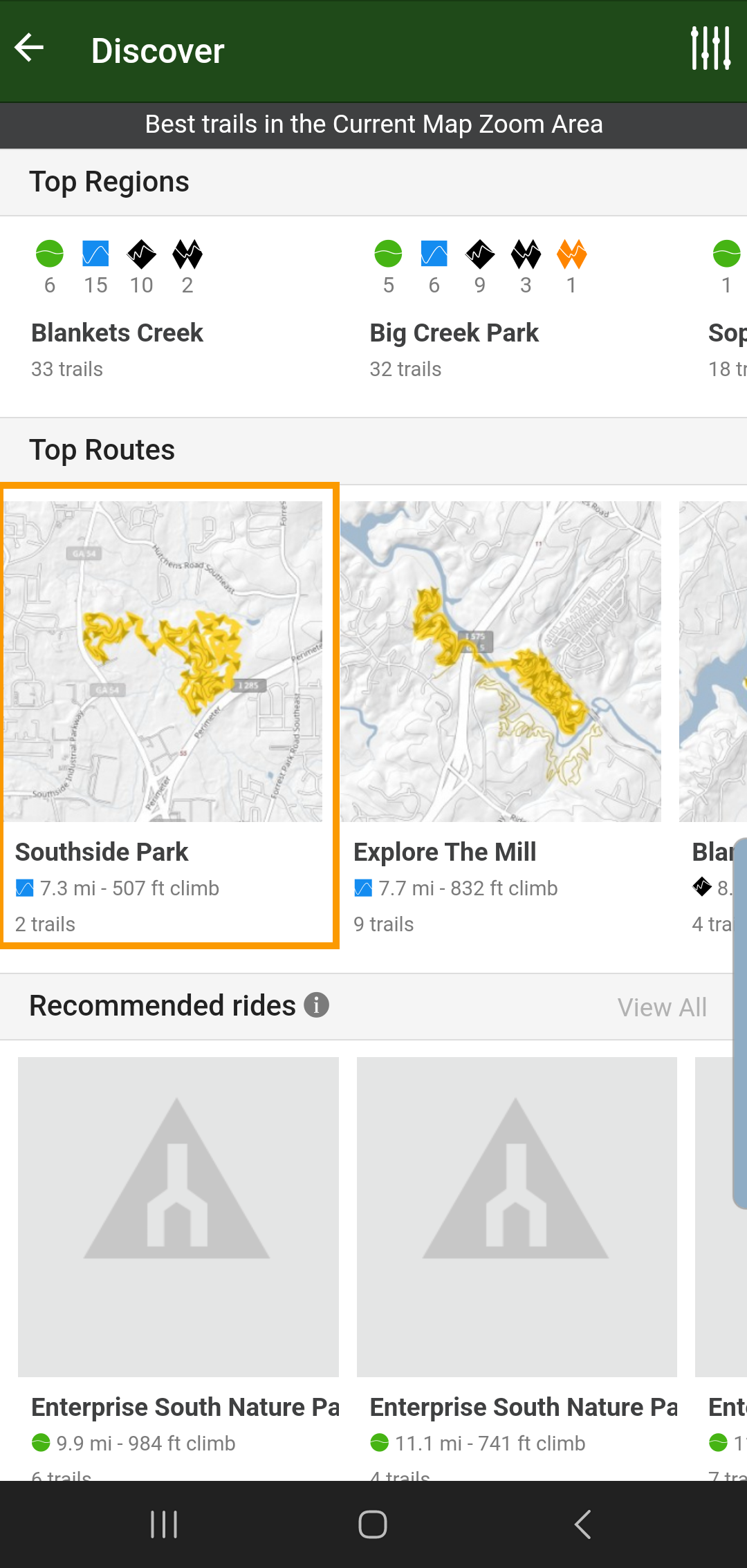Tap the info icon beside Recommended rides

[316, 1005]
